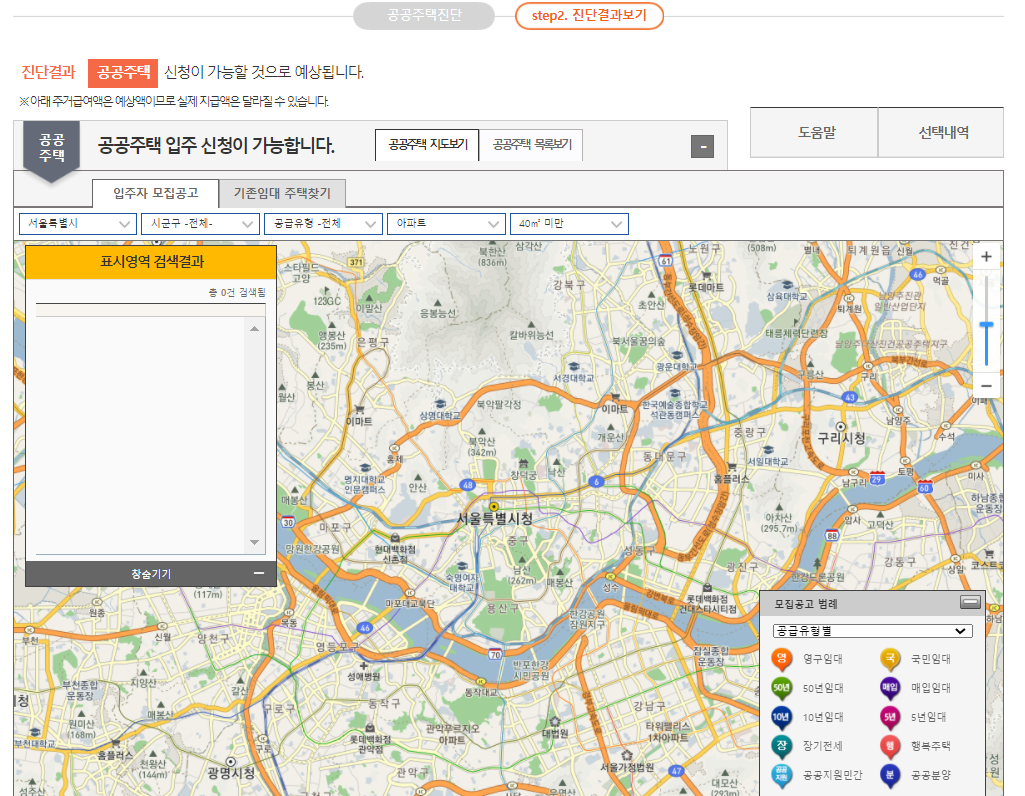Zoom out the map with minus button
The width and height of the screenshot is (1025, 796).
tap(986, 386)
